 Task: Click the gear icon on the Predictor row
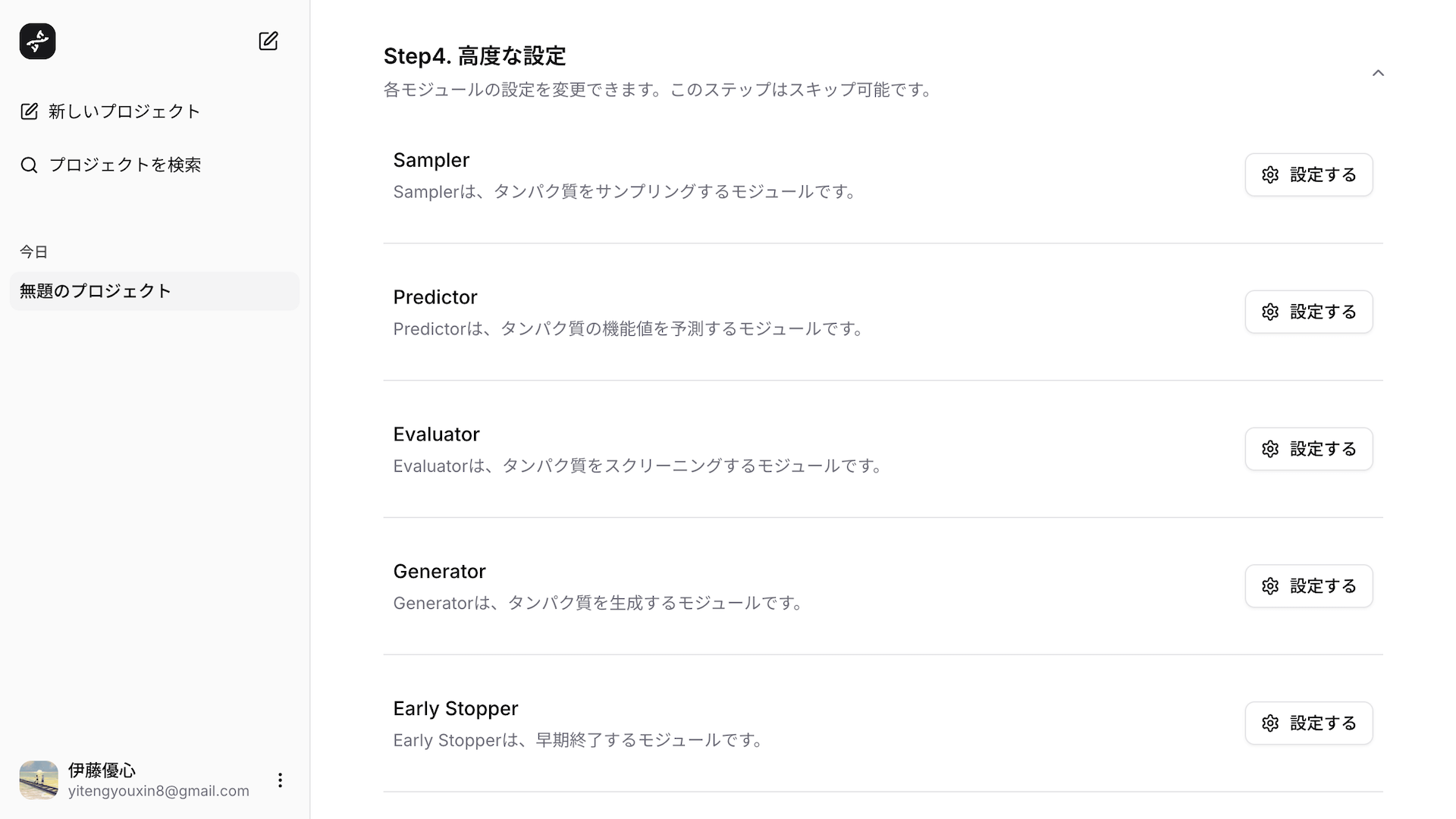(1271, 312)
